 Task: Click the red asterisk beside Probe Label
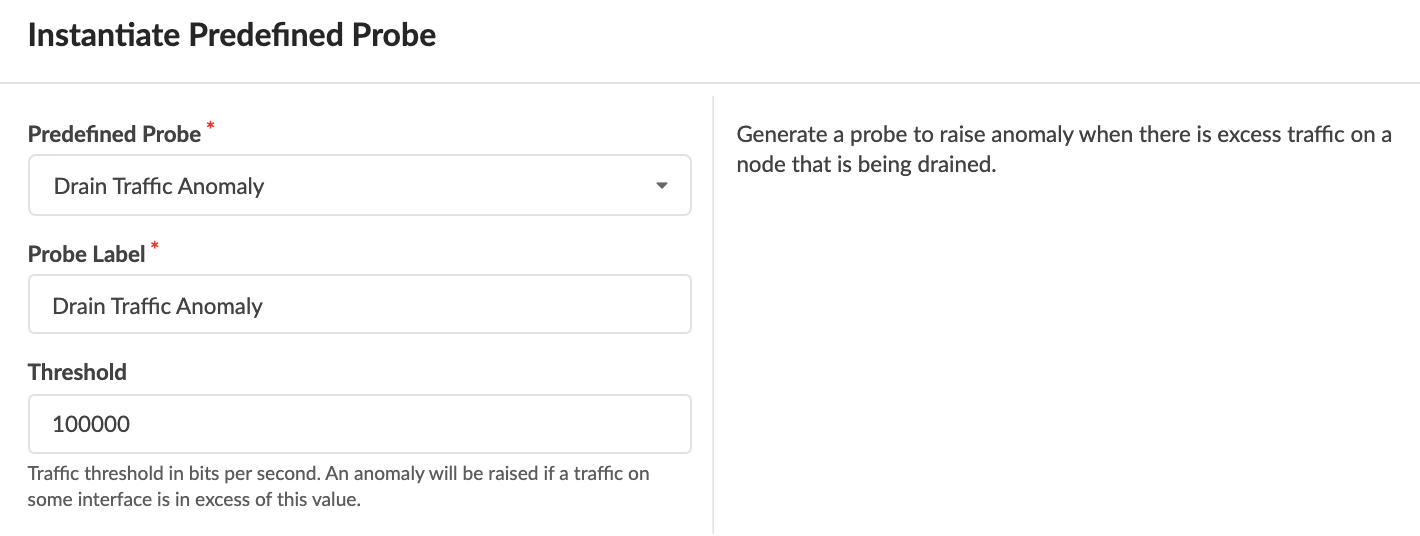pyautogui.click(x=154, y=246)
